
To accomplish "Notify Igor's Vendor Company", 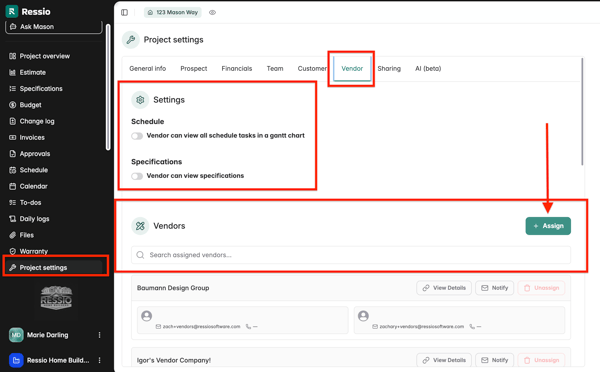I will point(494,360).
